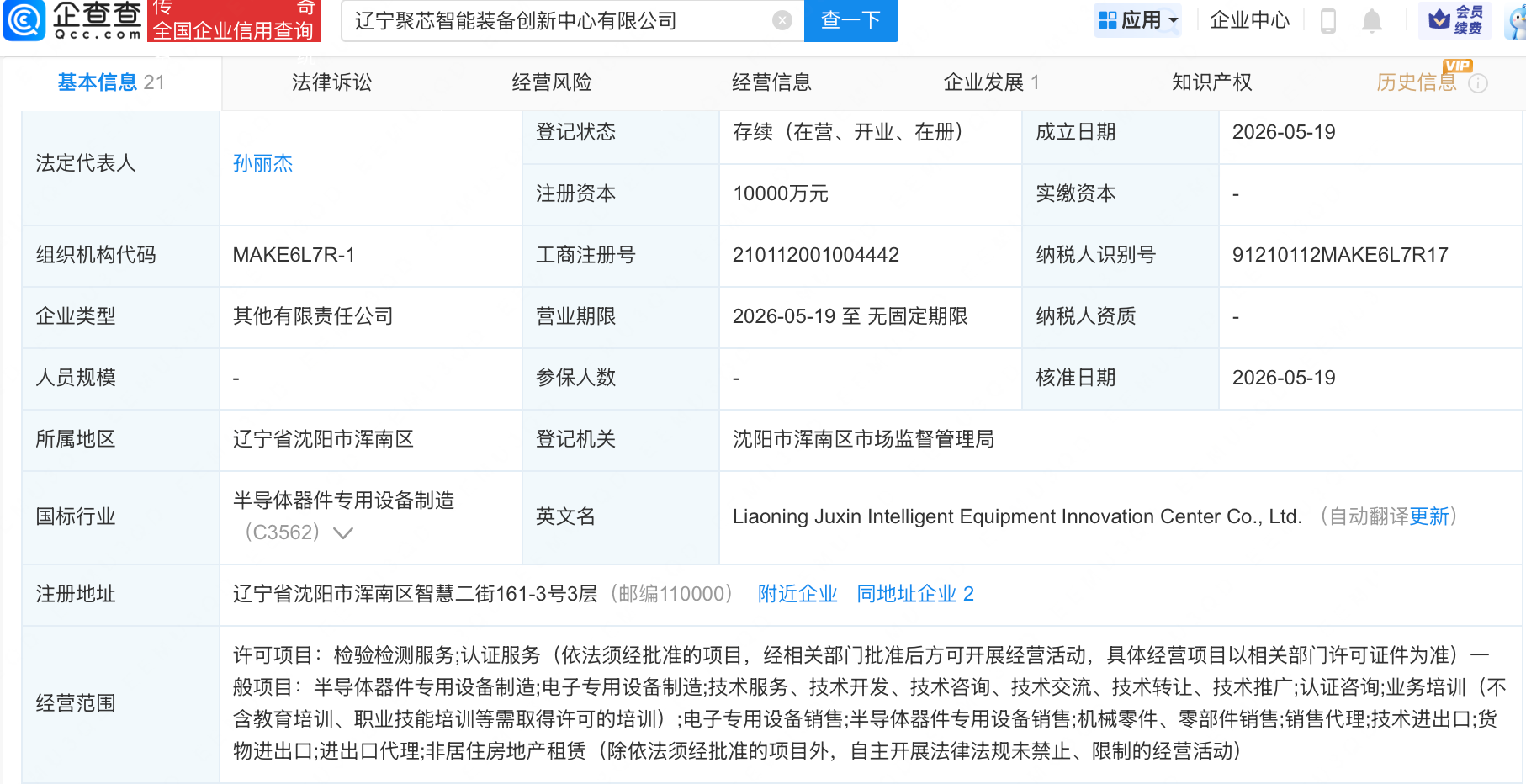Select the 核准日期 value 2026-05-19
This screenshot has height=784, width=1526.
[1284, 378]
